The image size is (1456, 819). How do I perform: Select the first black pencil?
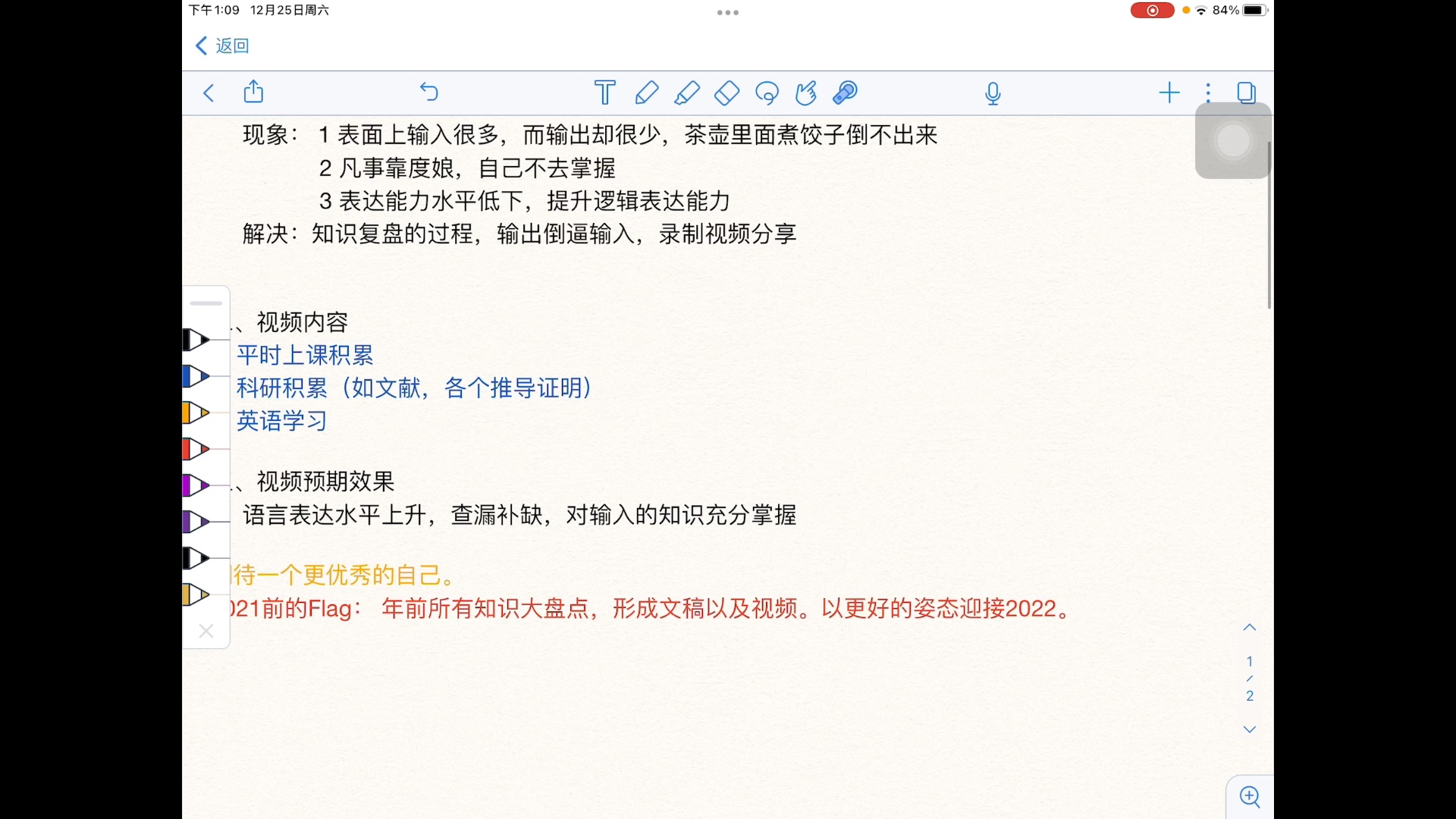click(x=196, y=340)
